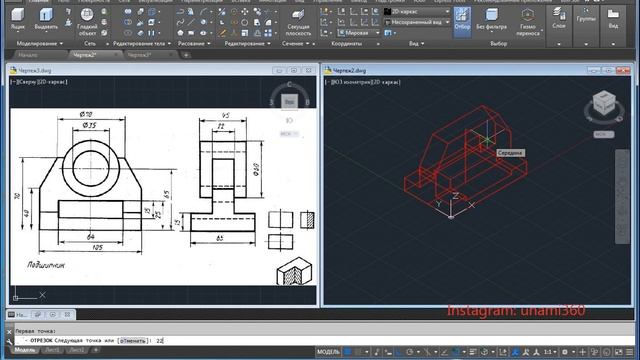Apply solid Subtract in Редактирование тела panel

128,22
